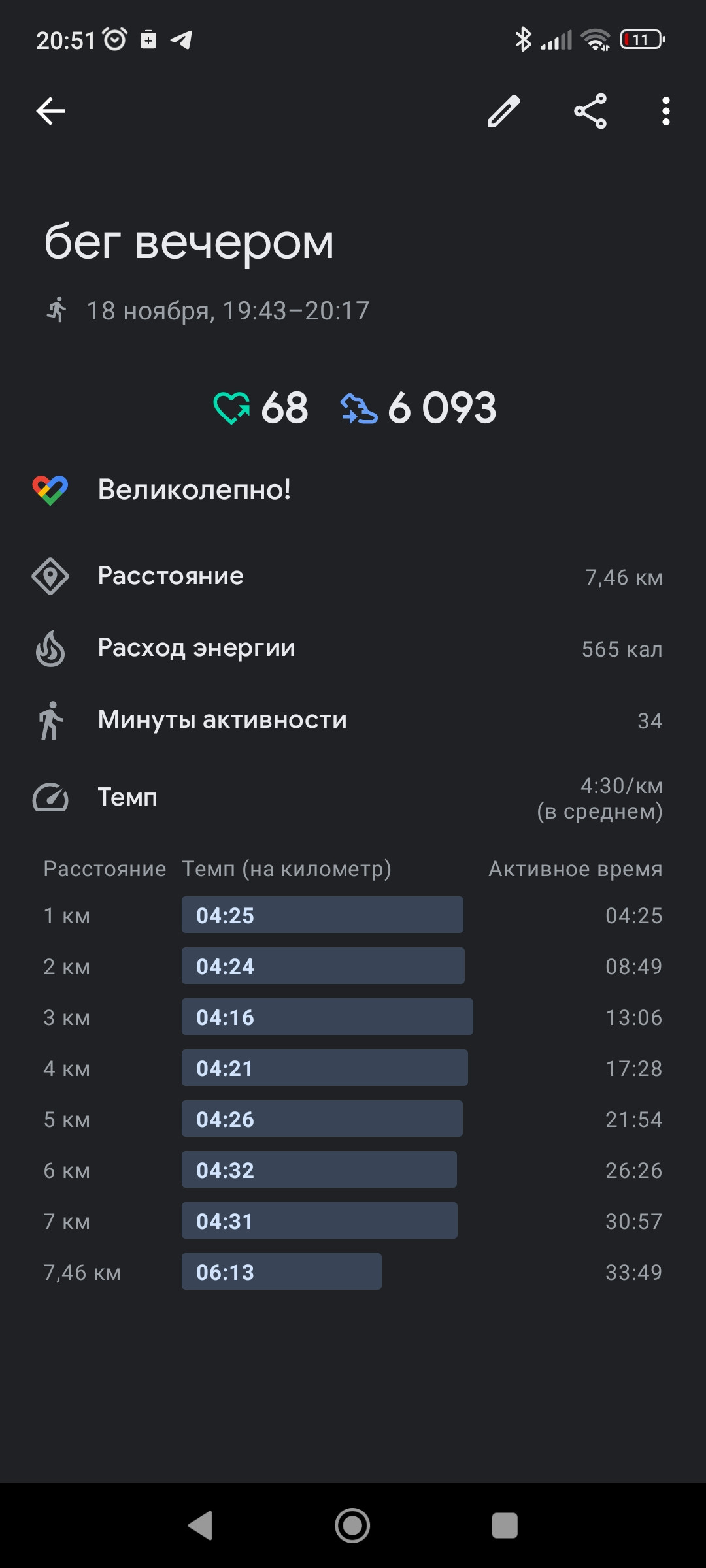Viewport: 706px width, 1568px height.
Task: Tap the Android back navigation triangle
Action: coord(200,1526)
